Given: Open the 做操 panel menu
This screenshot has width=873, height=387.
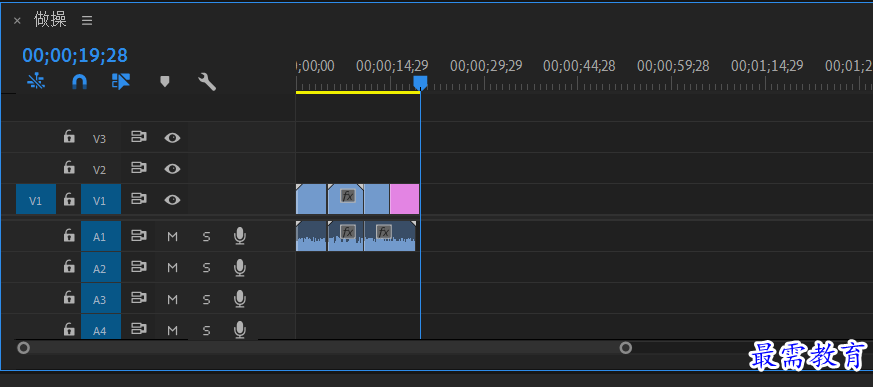Looking at the screenshot, I should [x=87, y=21].
